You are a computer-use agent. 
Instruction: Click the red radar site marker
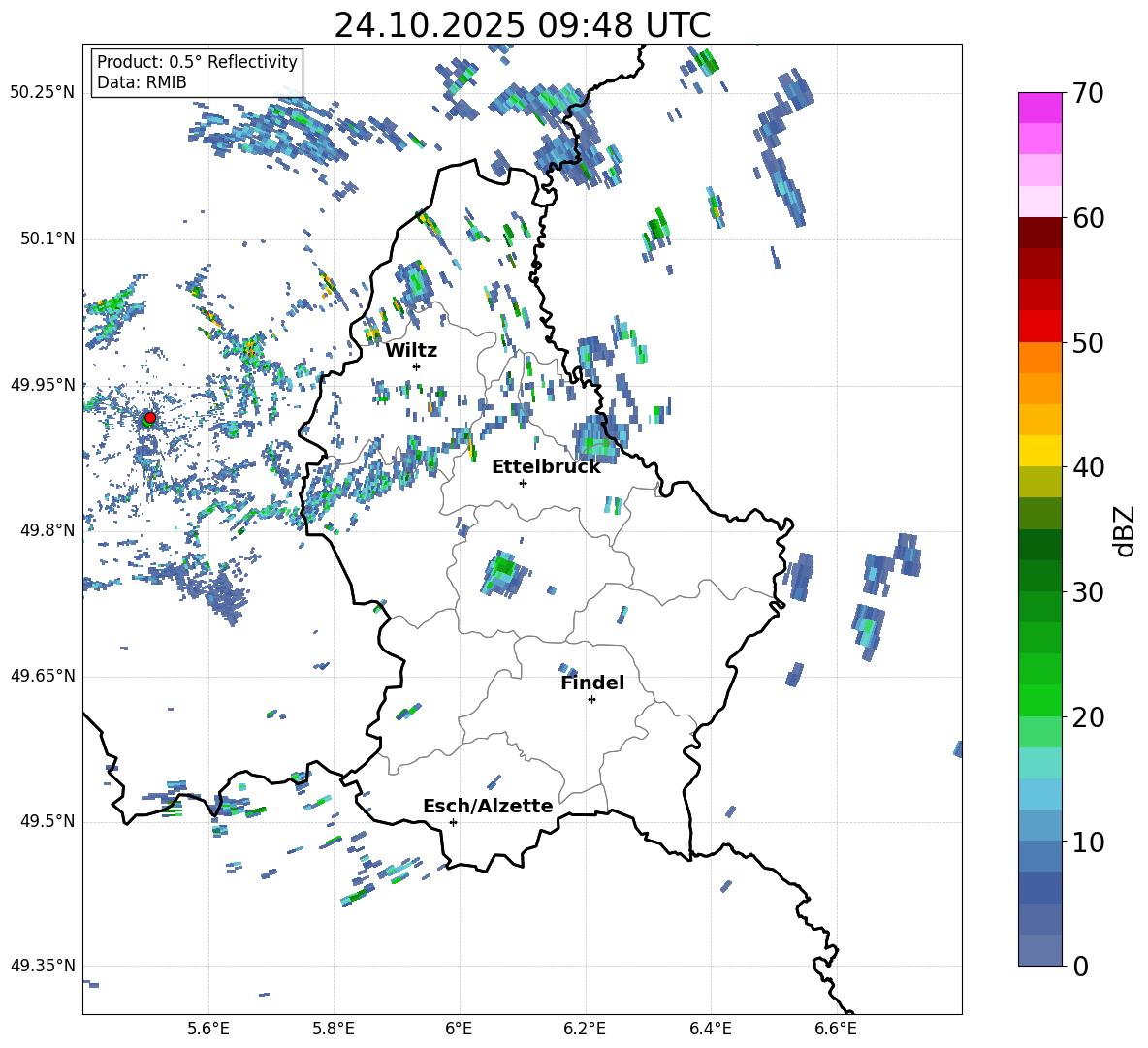click(x=150, y=418)
